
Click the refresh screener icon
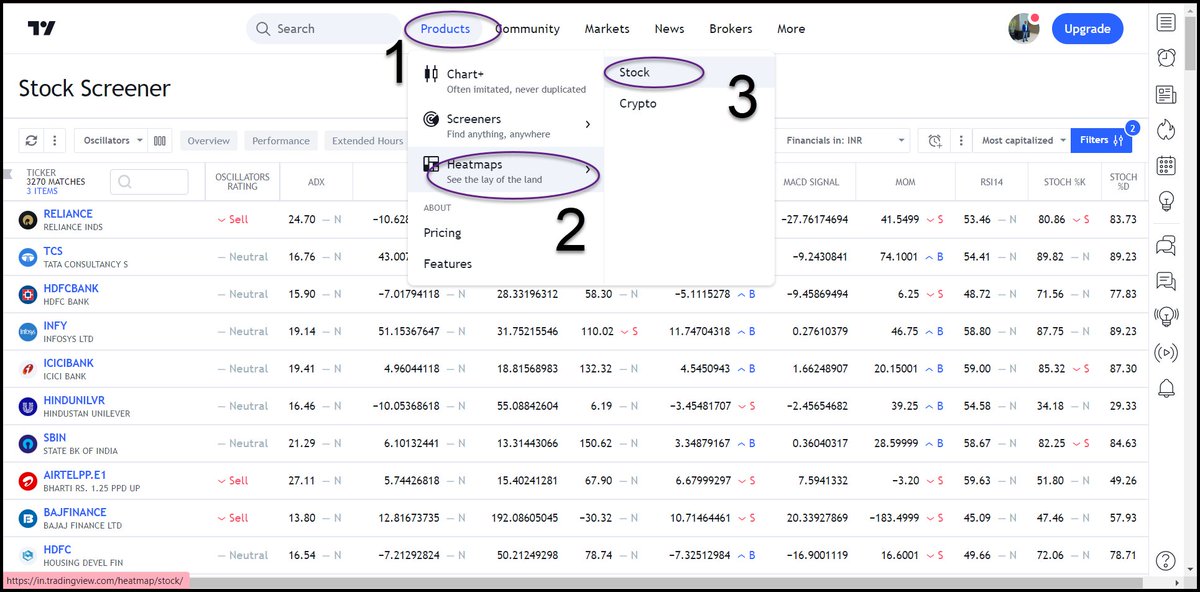[x=31, y=141]
